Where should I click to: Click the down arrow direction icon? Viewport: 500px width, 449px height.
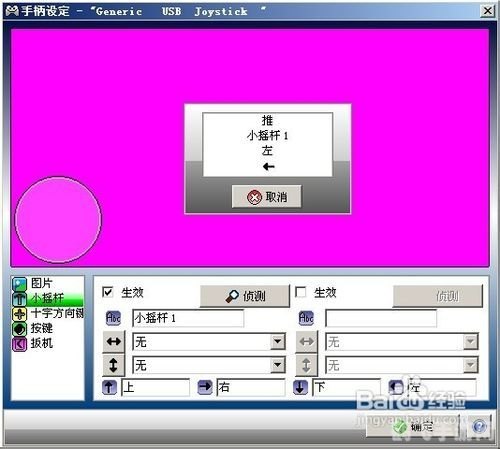coord(300,387)
